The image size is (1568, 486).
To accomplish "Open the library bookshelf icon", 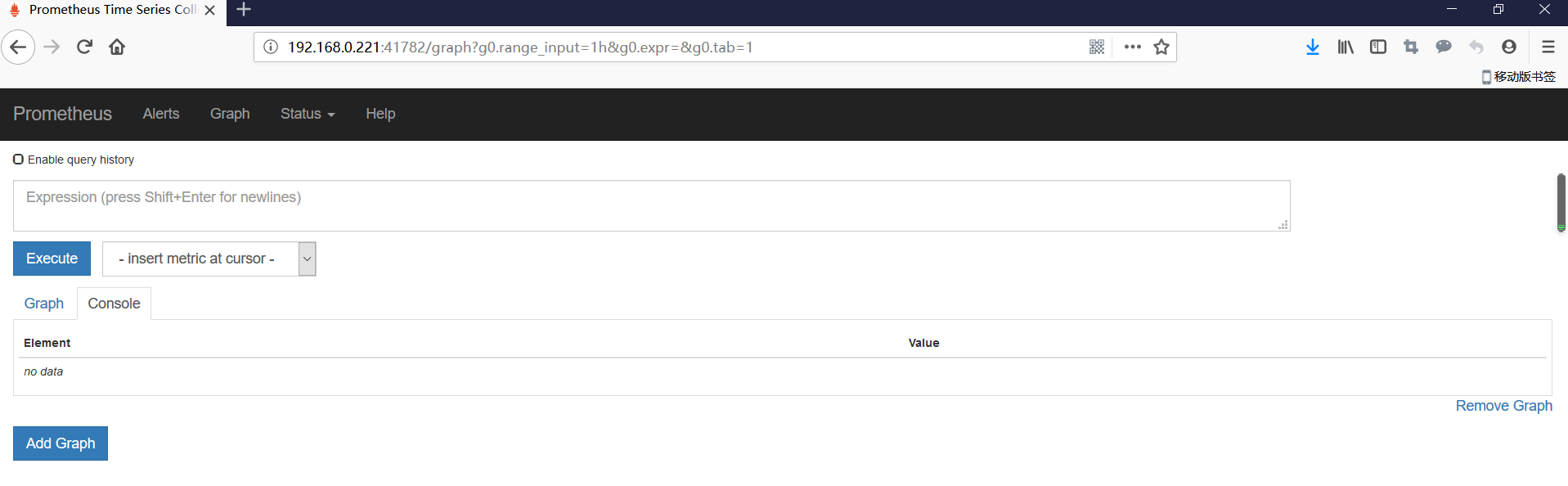I will pos(1346,47).
